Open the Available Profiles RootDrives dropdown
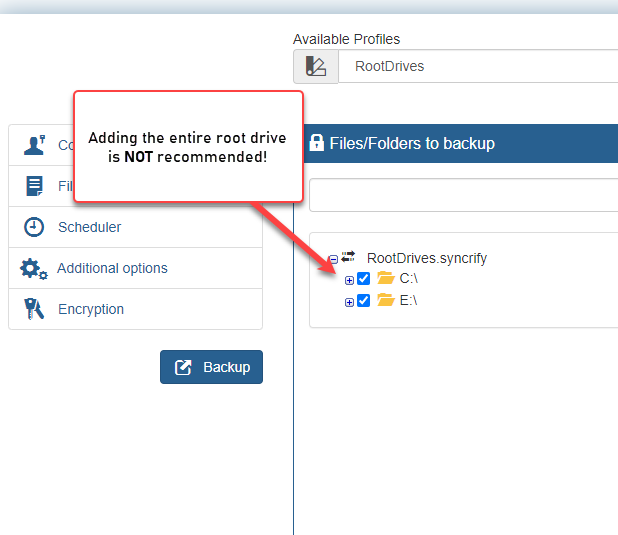Image resolution: width=618 pixels, height=535 pixels. [478, 66]
